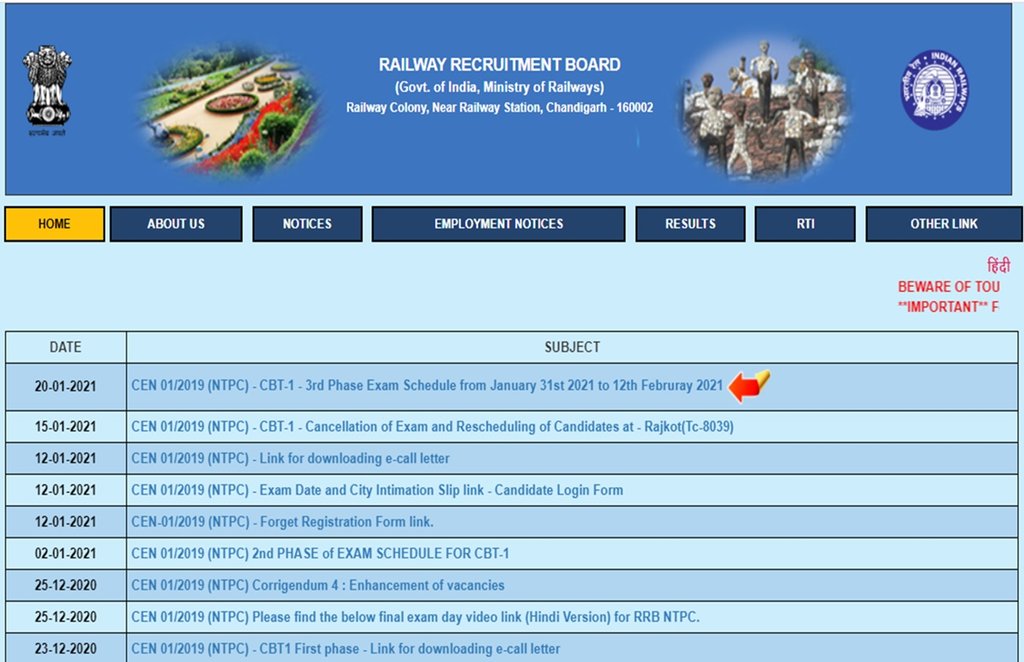Viewport: 1024px width, 662px height.
Task: Open the Forget Registration Form link
Action: tap(282, 522)
